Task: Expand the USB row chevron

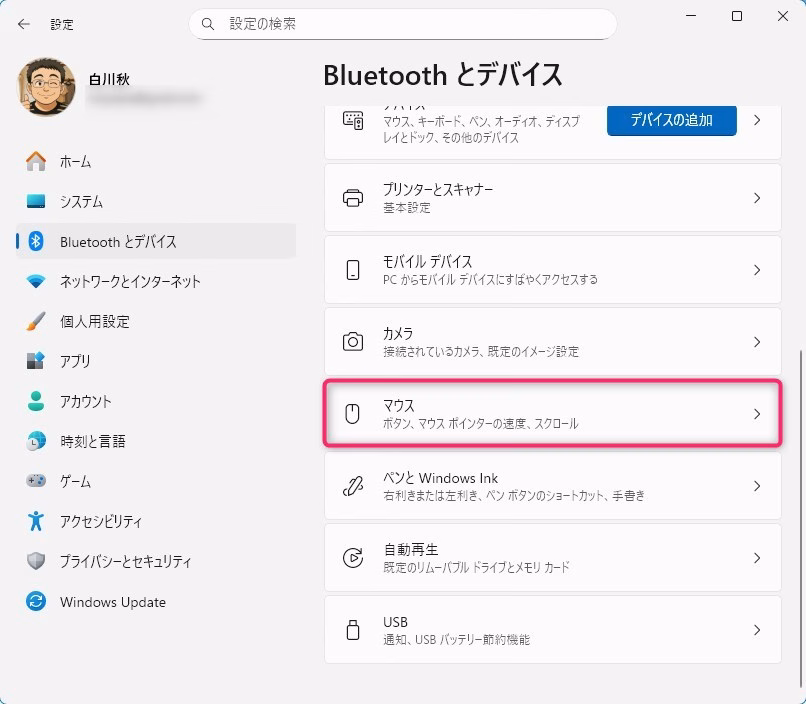Action: 757,630
